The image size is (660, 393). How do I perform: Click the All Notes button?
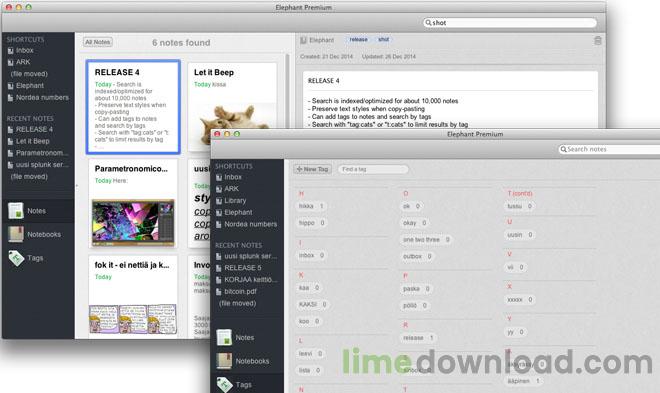coord(98,42)
